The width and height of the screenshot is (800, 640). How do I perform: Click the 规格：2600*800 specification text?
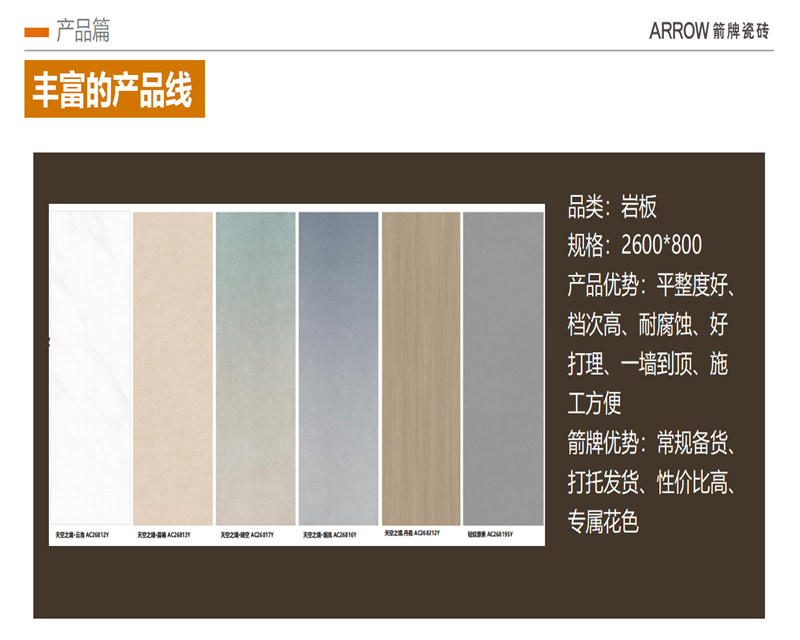[635, 245]
